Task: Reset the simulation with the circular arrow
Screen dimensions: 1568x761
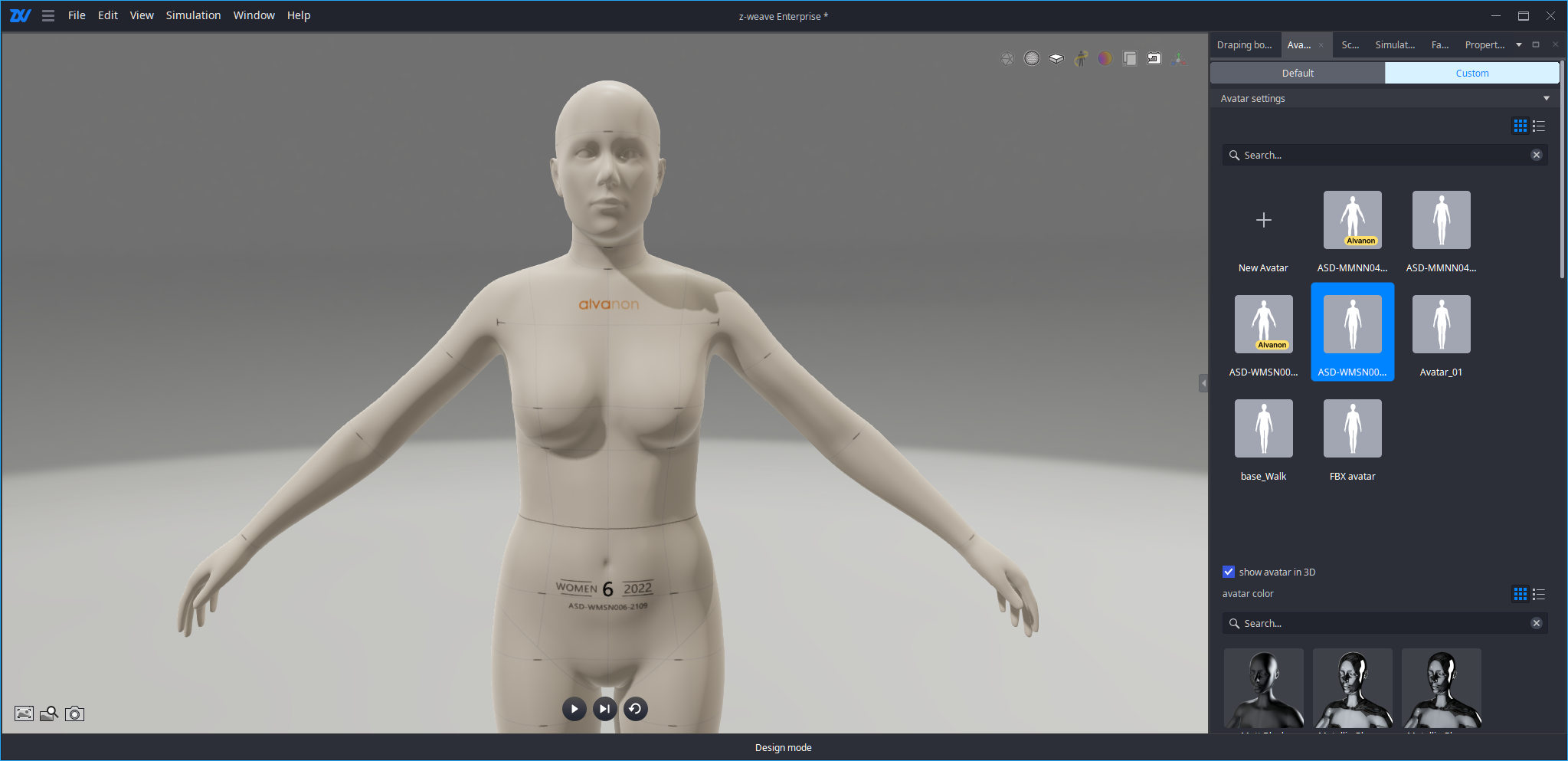Action: coord(635,709)
